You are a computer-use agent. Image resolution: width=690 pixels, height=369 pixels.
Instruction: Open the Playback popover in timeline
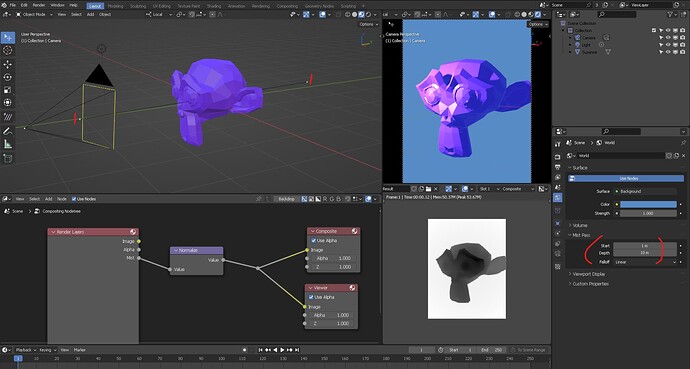(25, 350)
